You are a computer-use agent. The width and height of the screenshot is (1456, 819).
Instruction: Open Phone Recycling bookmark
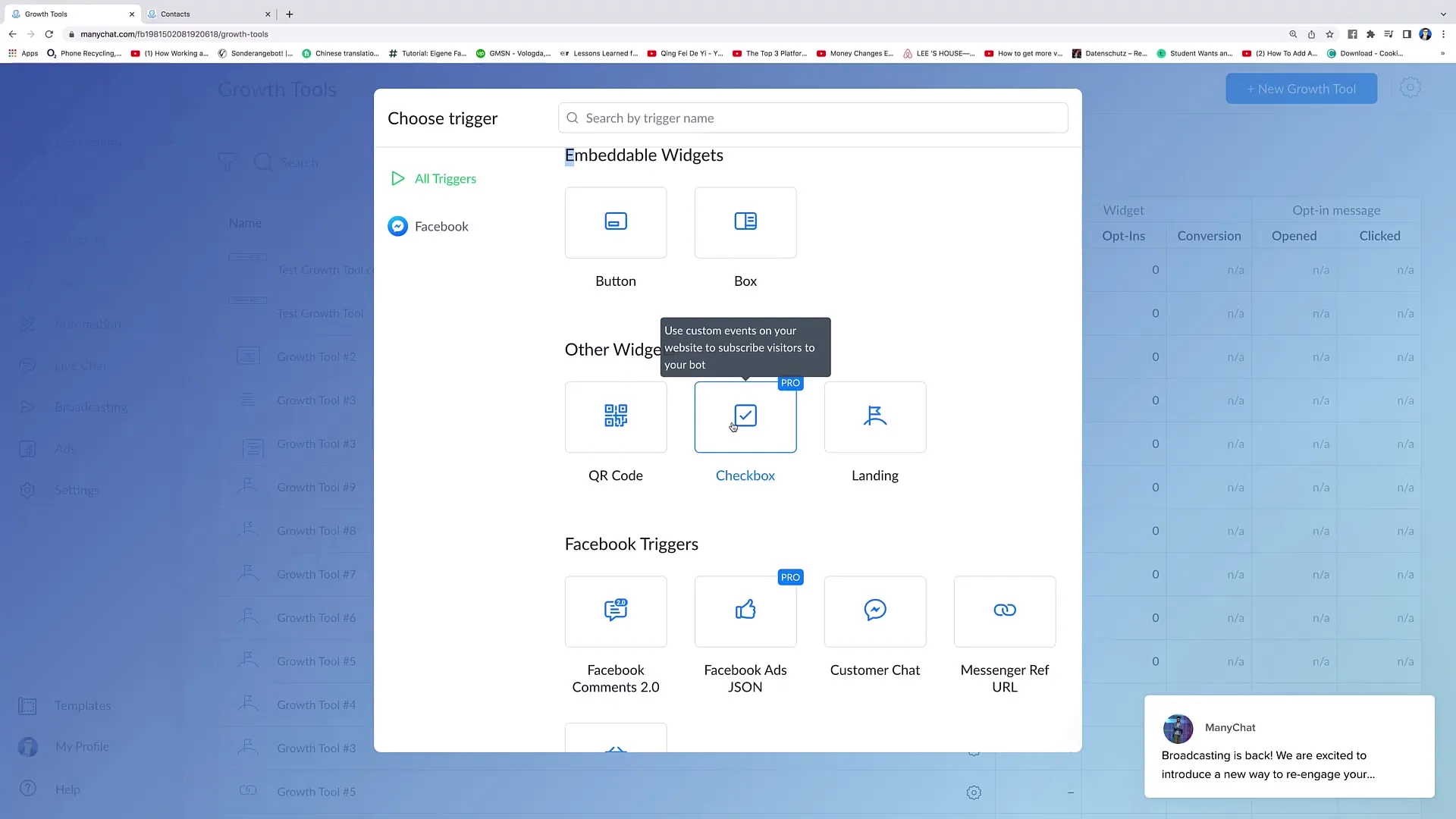pos(84,54)
